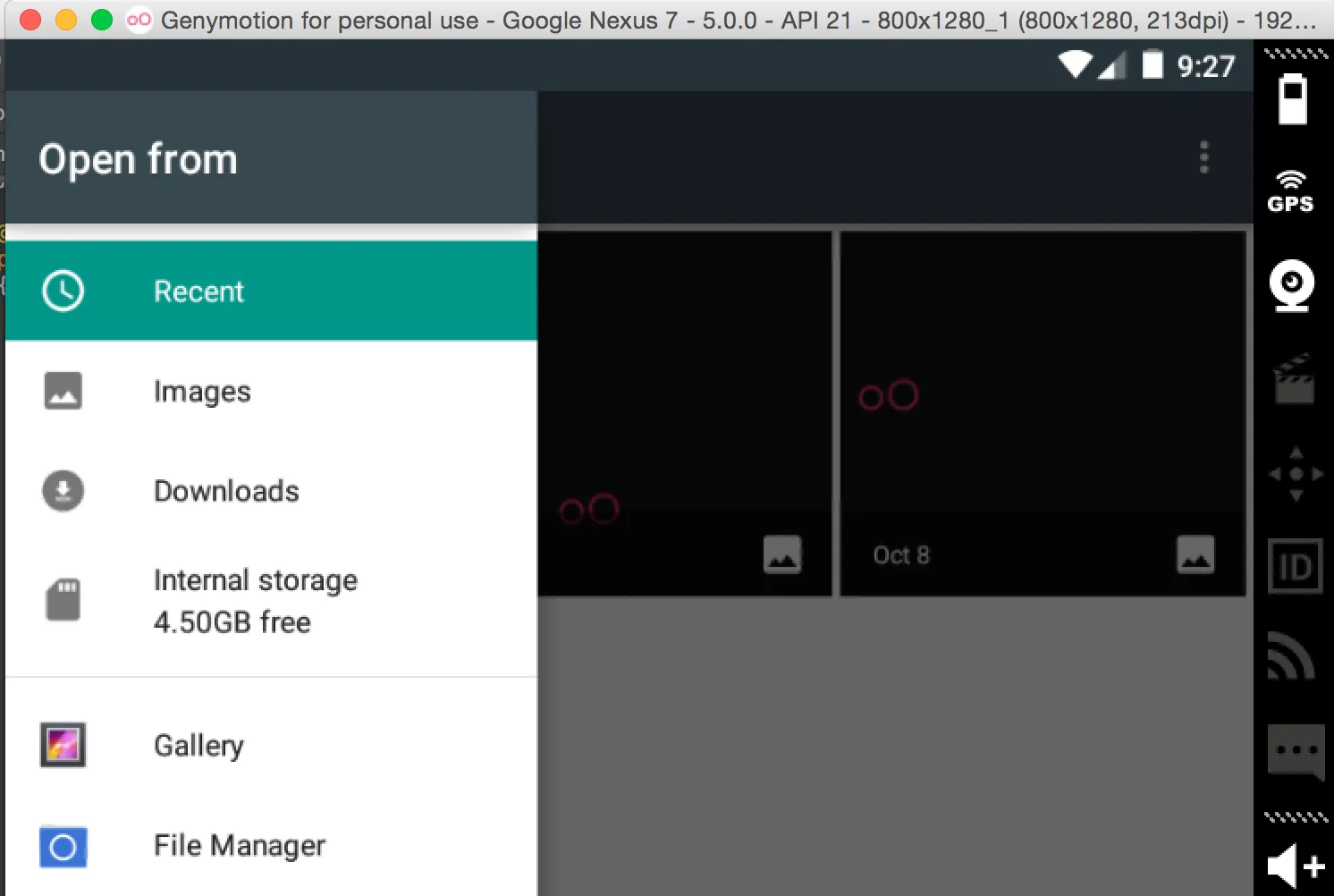The image size is (1334, 896).
Task: Open Genymotion SMS message widget
Action: [x=1296, y=752]
